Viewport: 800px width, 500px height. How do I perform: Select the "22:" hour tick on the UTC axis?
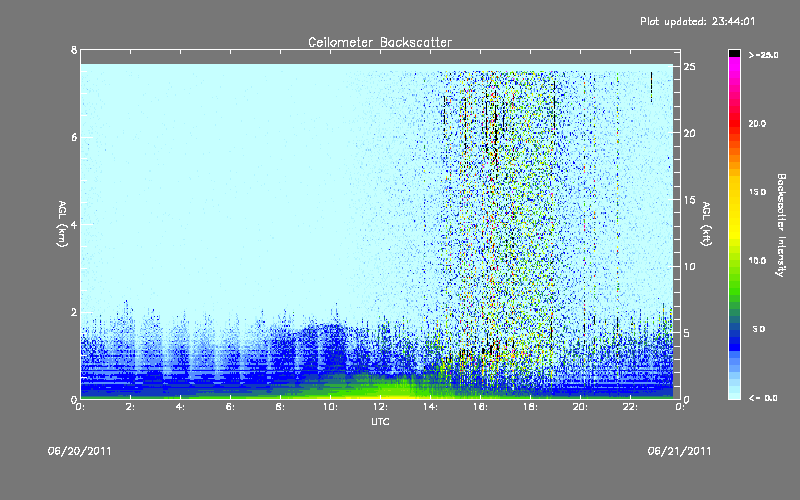pos(630,407)
